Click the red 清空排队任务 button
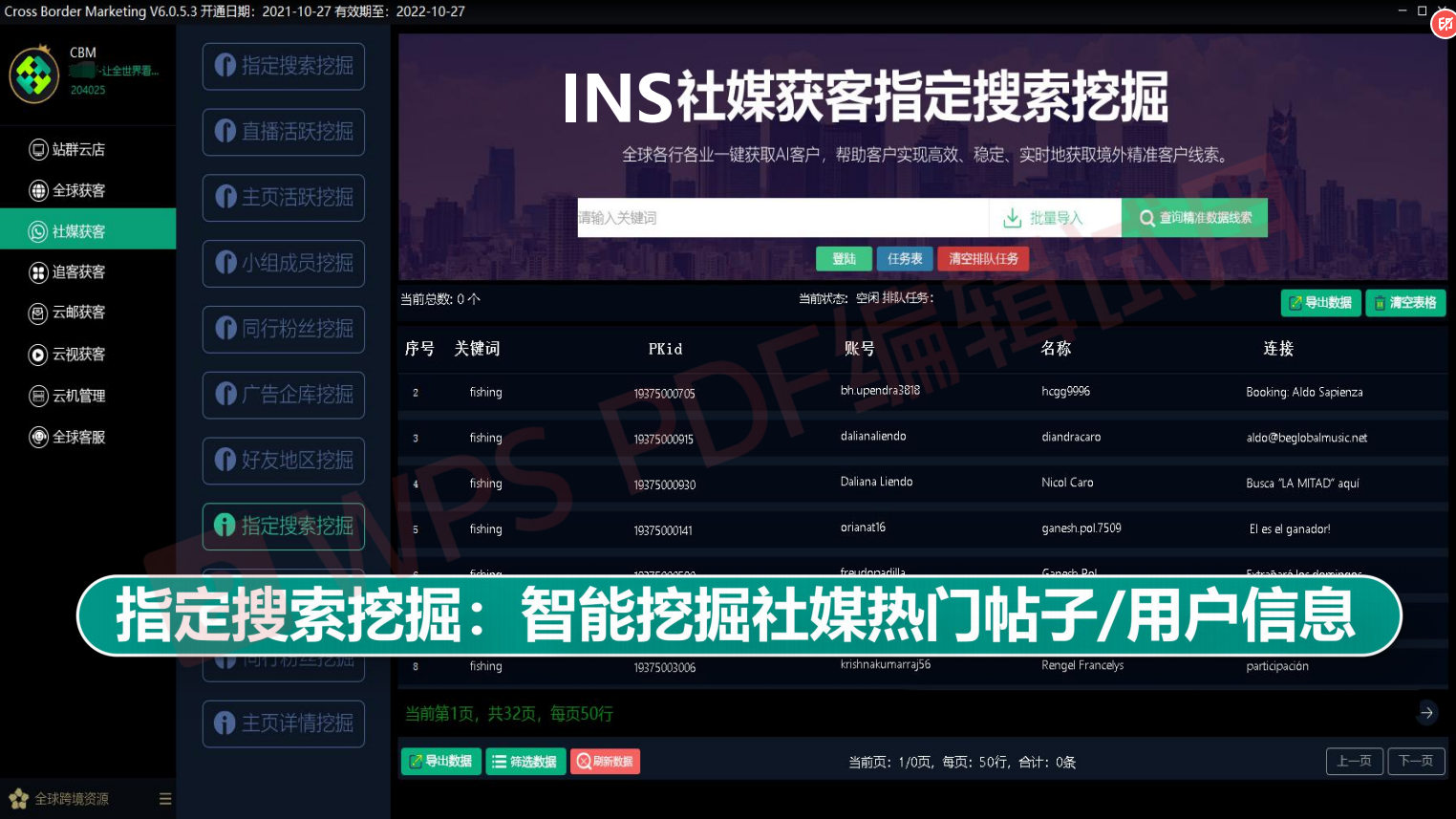The image size is (1456, 819). point(982,259)
